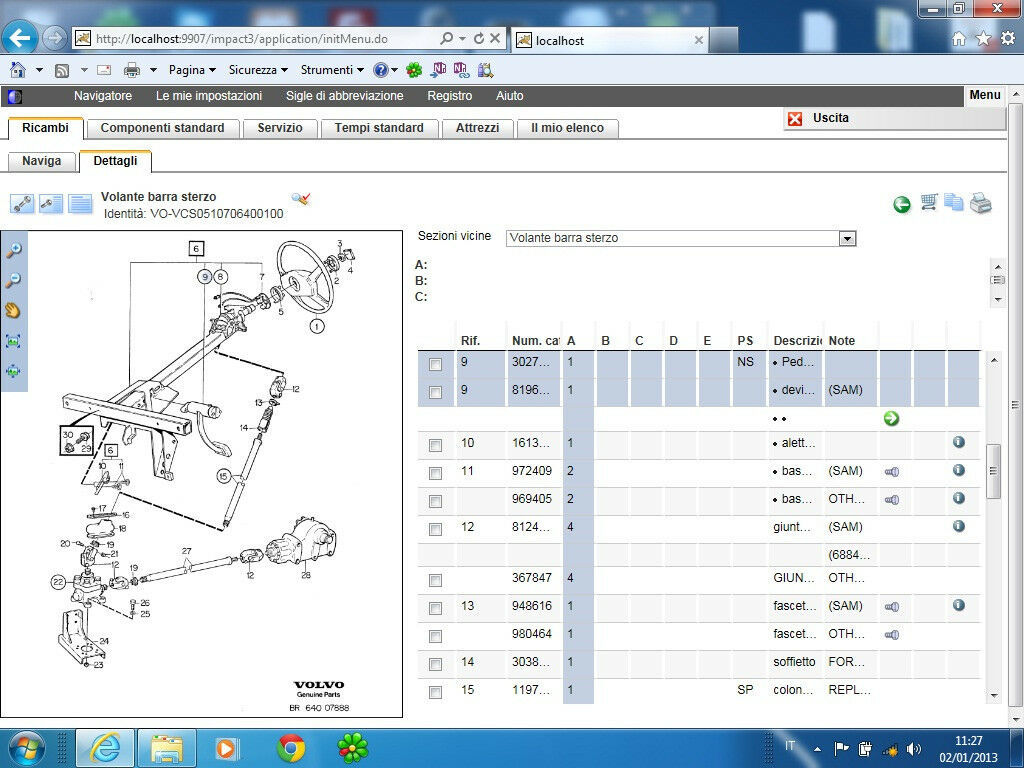Check the box for part ref 12
The width and height of the screenshot is (1024, 768).
[435, 529]
